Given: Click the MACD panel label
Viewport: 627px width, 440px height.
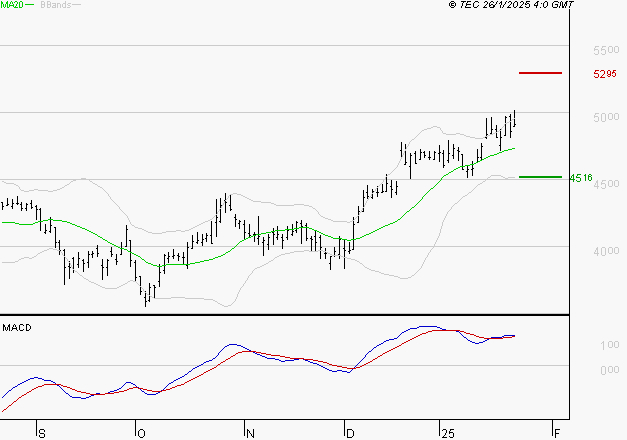Looking at the screenshot, I should pyautogui.click(x=17, y=328).
